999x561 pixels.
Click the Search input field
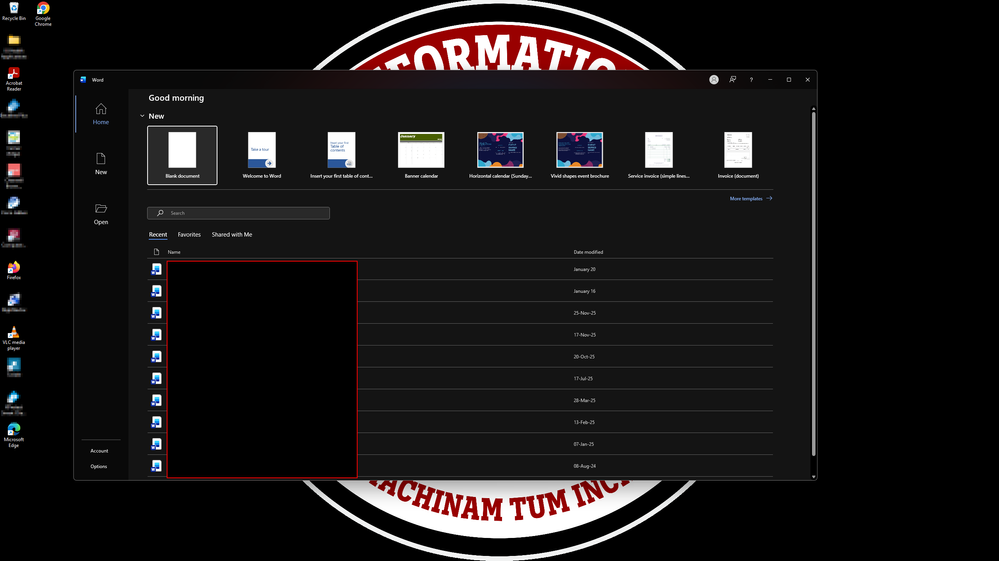pos(238,213)
